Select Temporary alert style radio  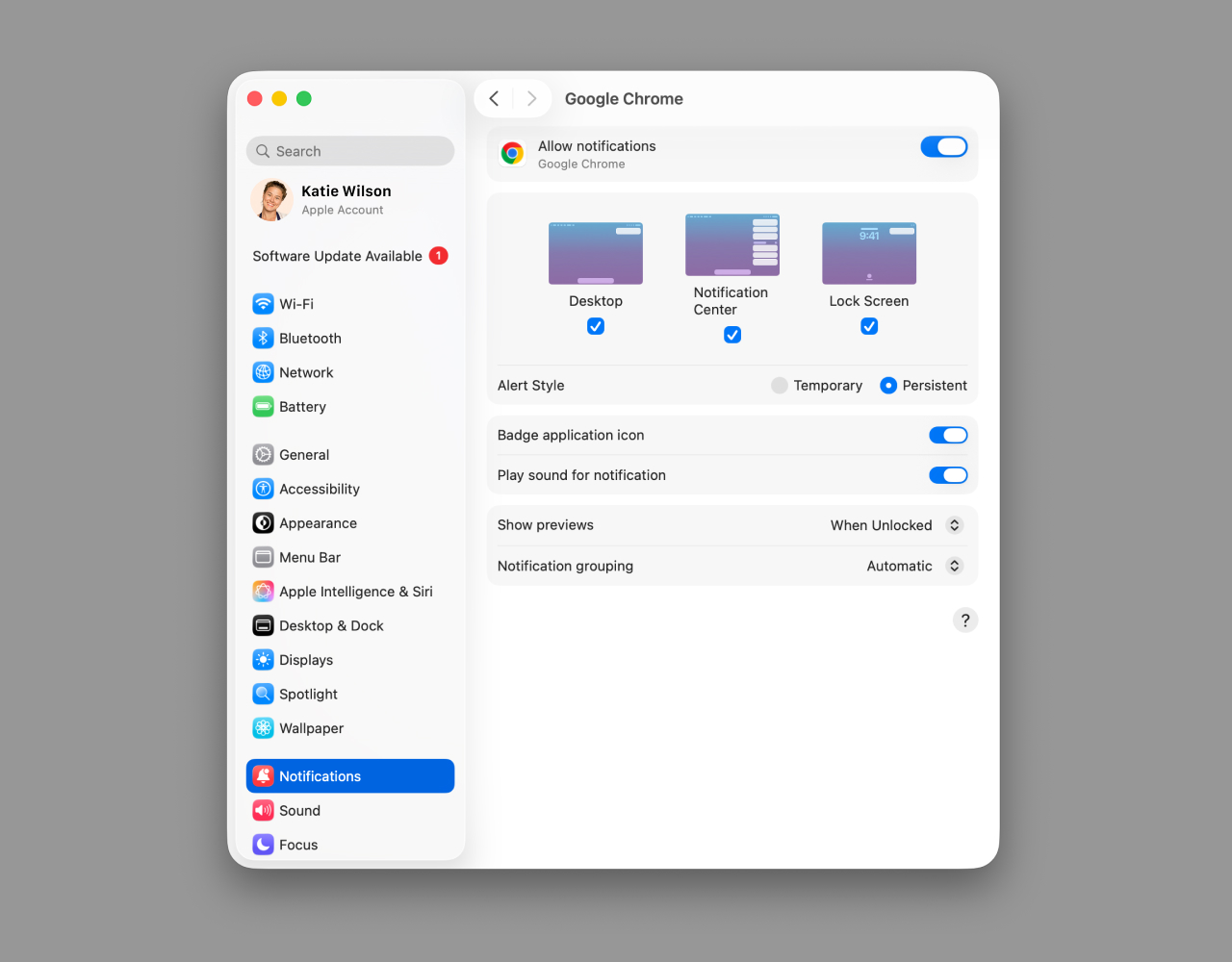pos(780,386)
